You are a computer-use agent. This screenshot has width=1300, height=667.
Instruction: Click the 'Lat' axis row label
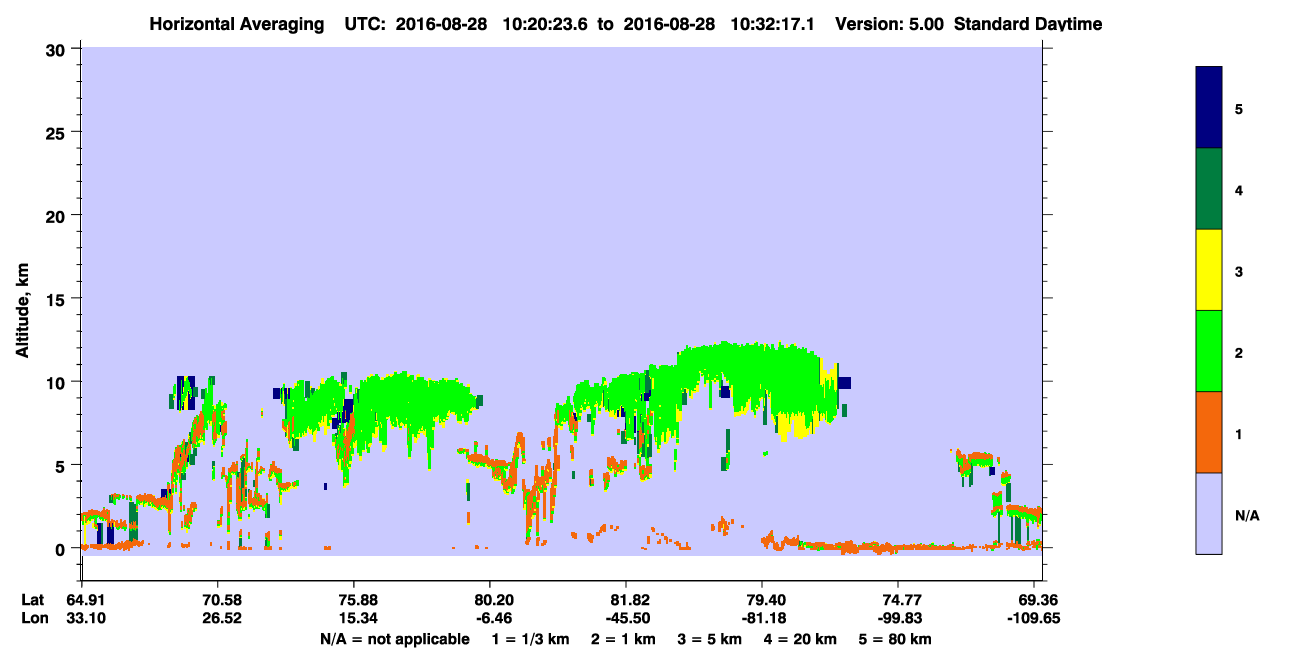click(33, 600)
